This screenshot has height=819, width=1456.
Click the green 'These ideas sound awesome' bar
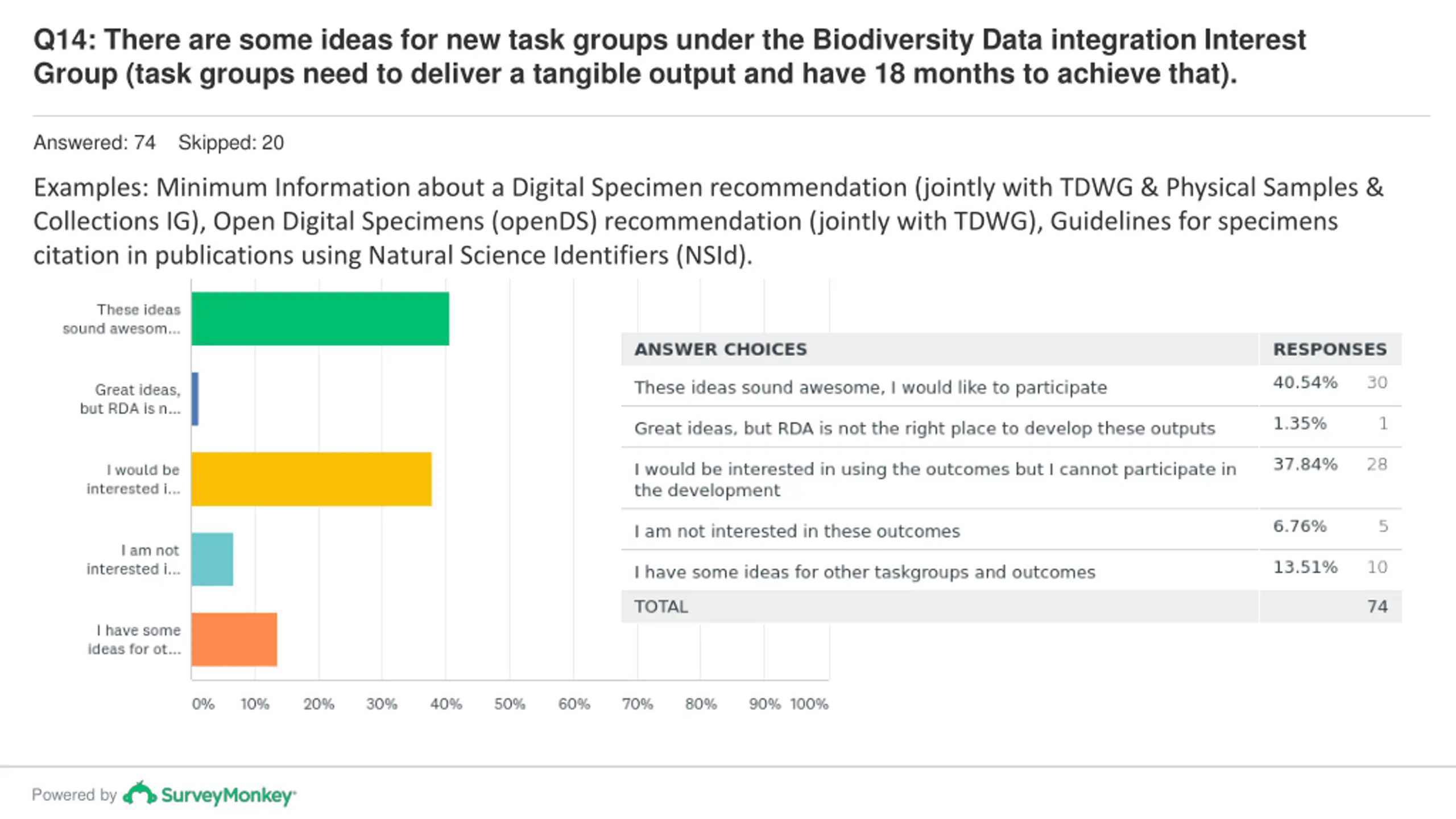pyautogui.click(x=320, y=318)
